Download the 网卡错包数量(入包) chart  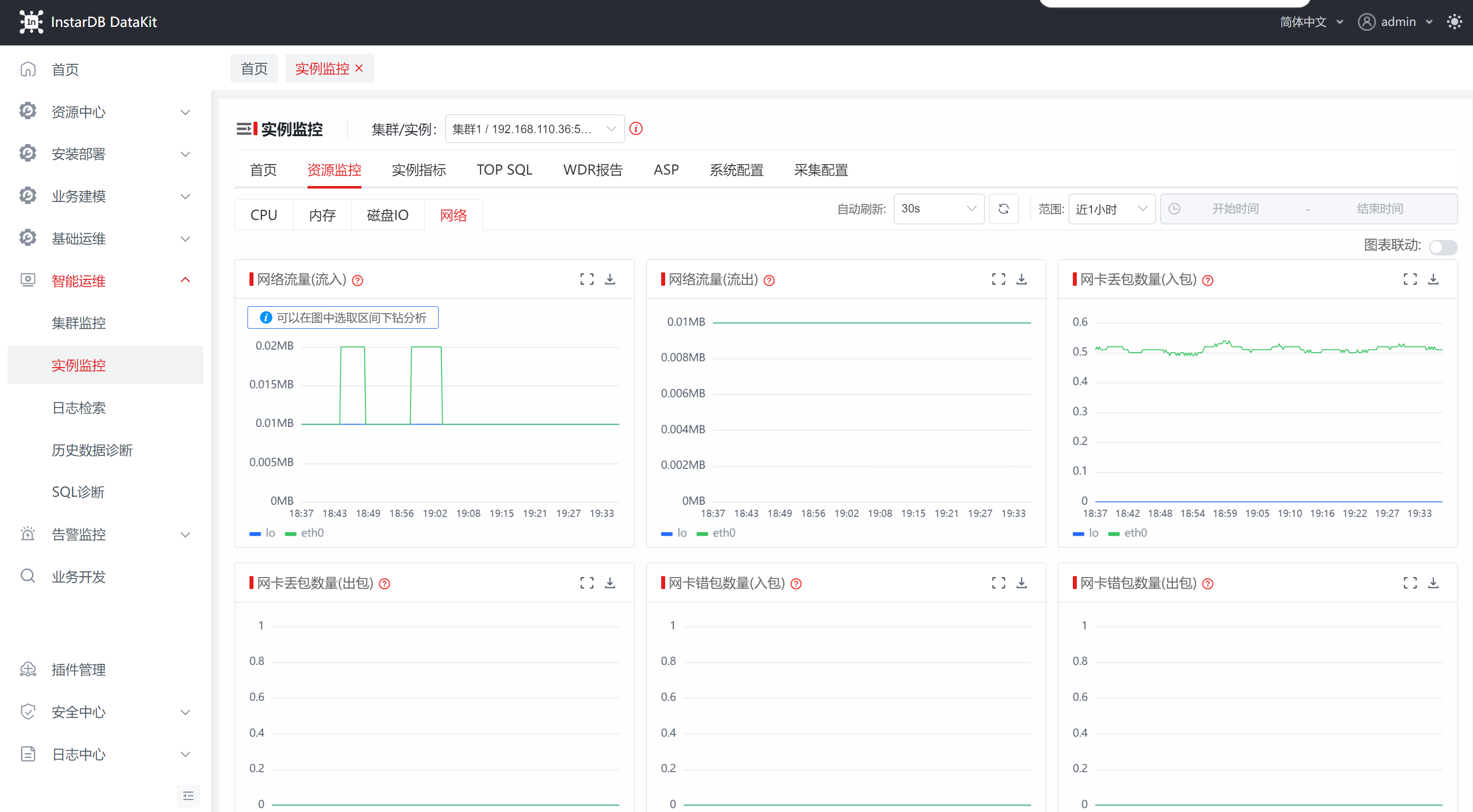(x=1022, y=582)
